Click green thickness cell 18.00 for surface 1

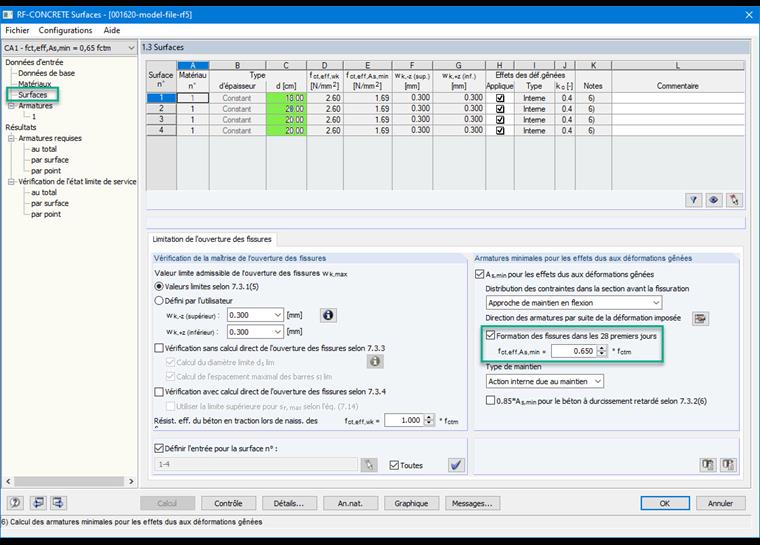click(x=286, y=98)
